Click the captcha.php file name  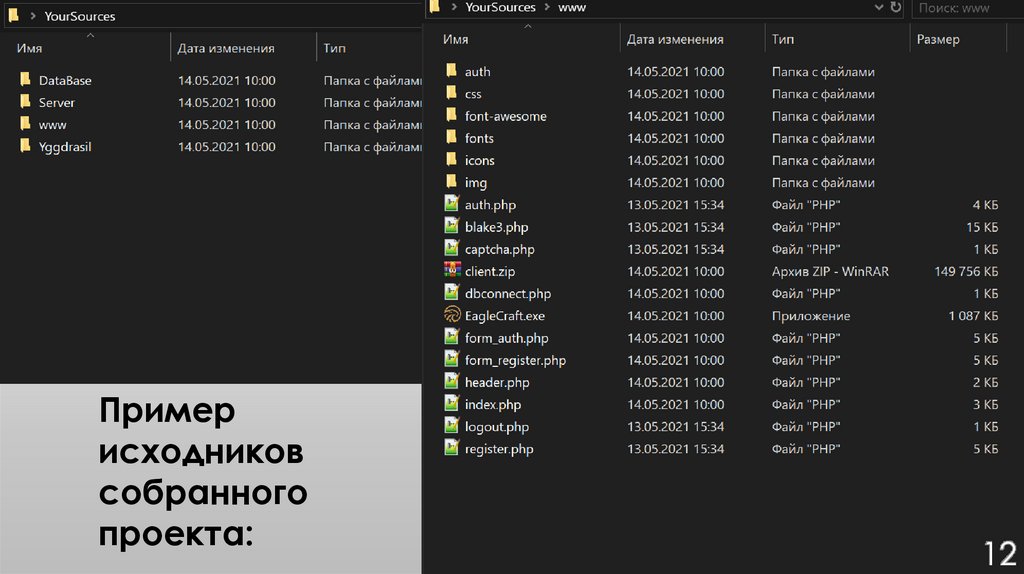coord(499,249)
